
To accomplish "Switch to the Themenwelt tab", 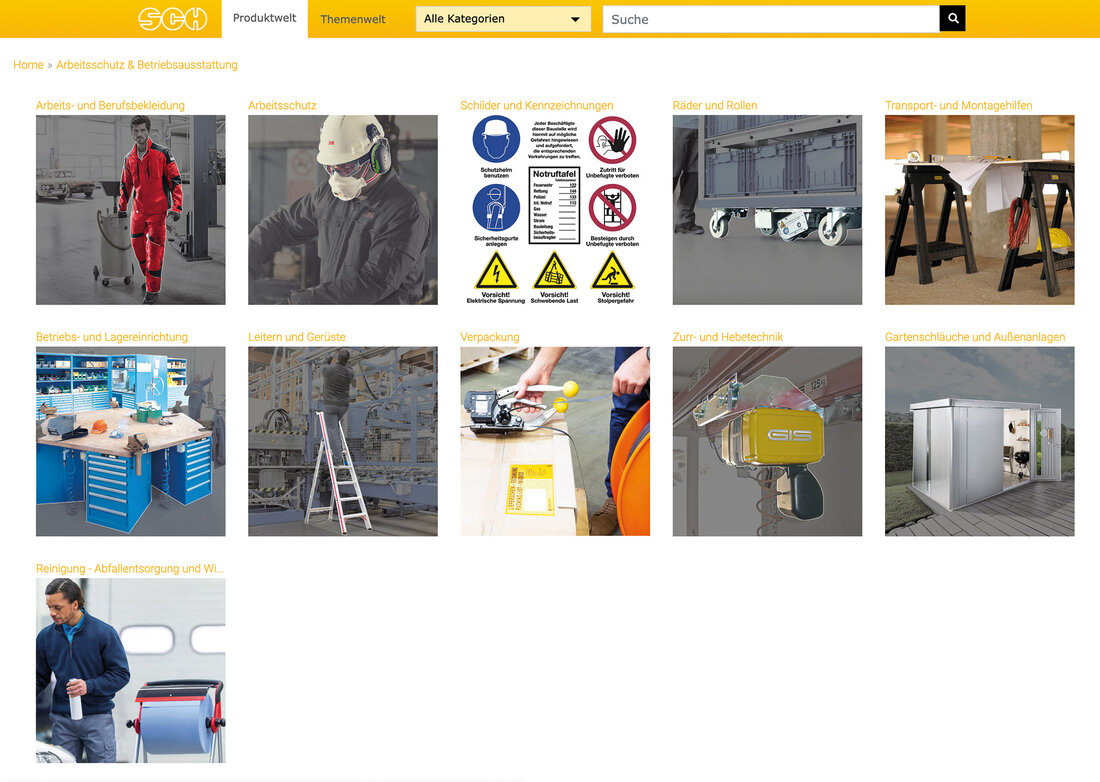I will pyautogui.click(x=353, y=20).
